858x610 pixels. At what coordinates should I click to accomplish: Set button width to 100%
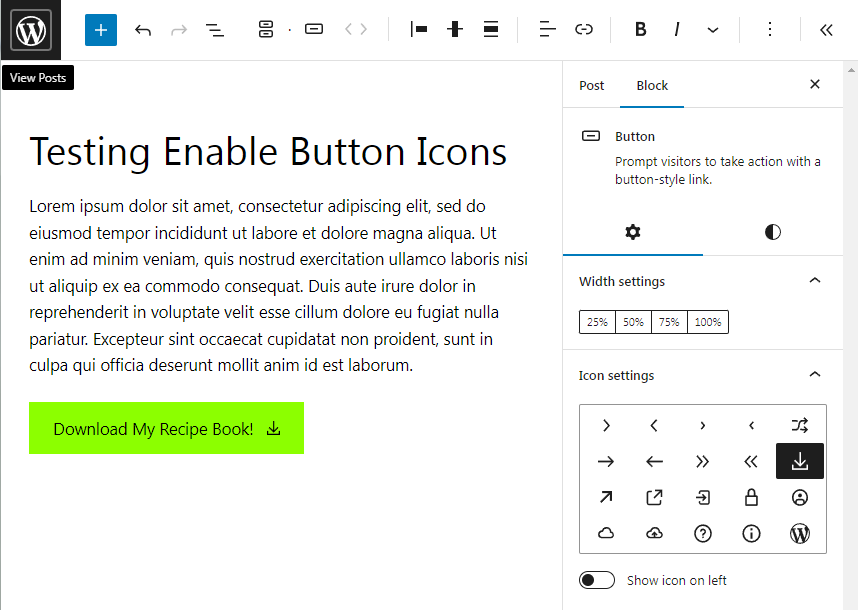click(708, 322)
